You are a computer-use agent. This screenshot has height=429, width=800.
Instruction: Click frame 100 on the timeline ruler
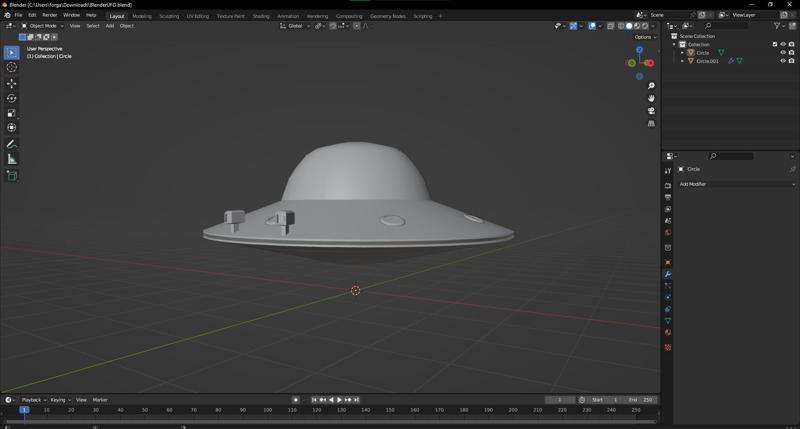point(267,410)
